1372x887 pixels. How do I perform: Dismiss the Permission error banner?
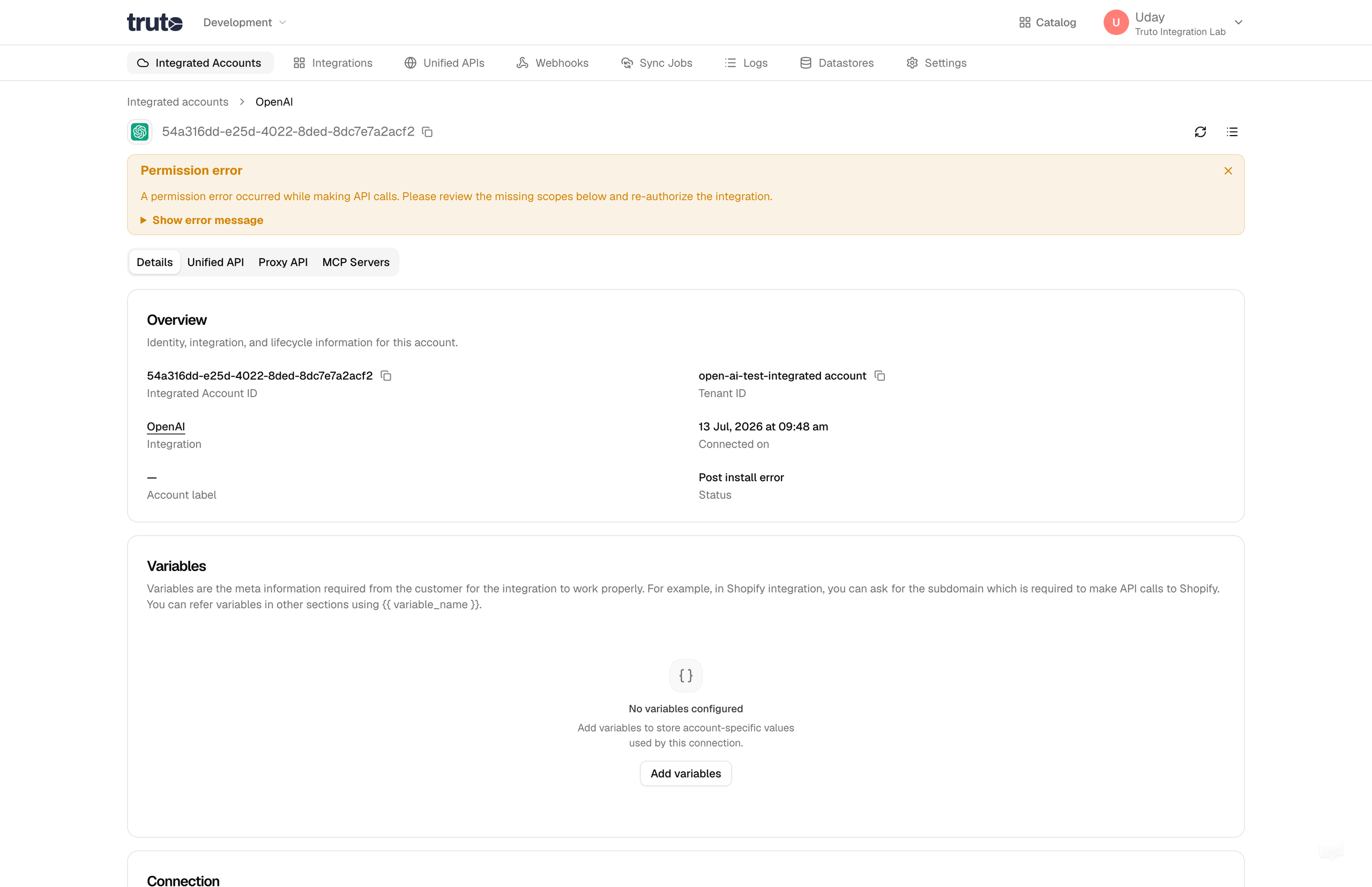[x=1228, y=171]
